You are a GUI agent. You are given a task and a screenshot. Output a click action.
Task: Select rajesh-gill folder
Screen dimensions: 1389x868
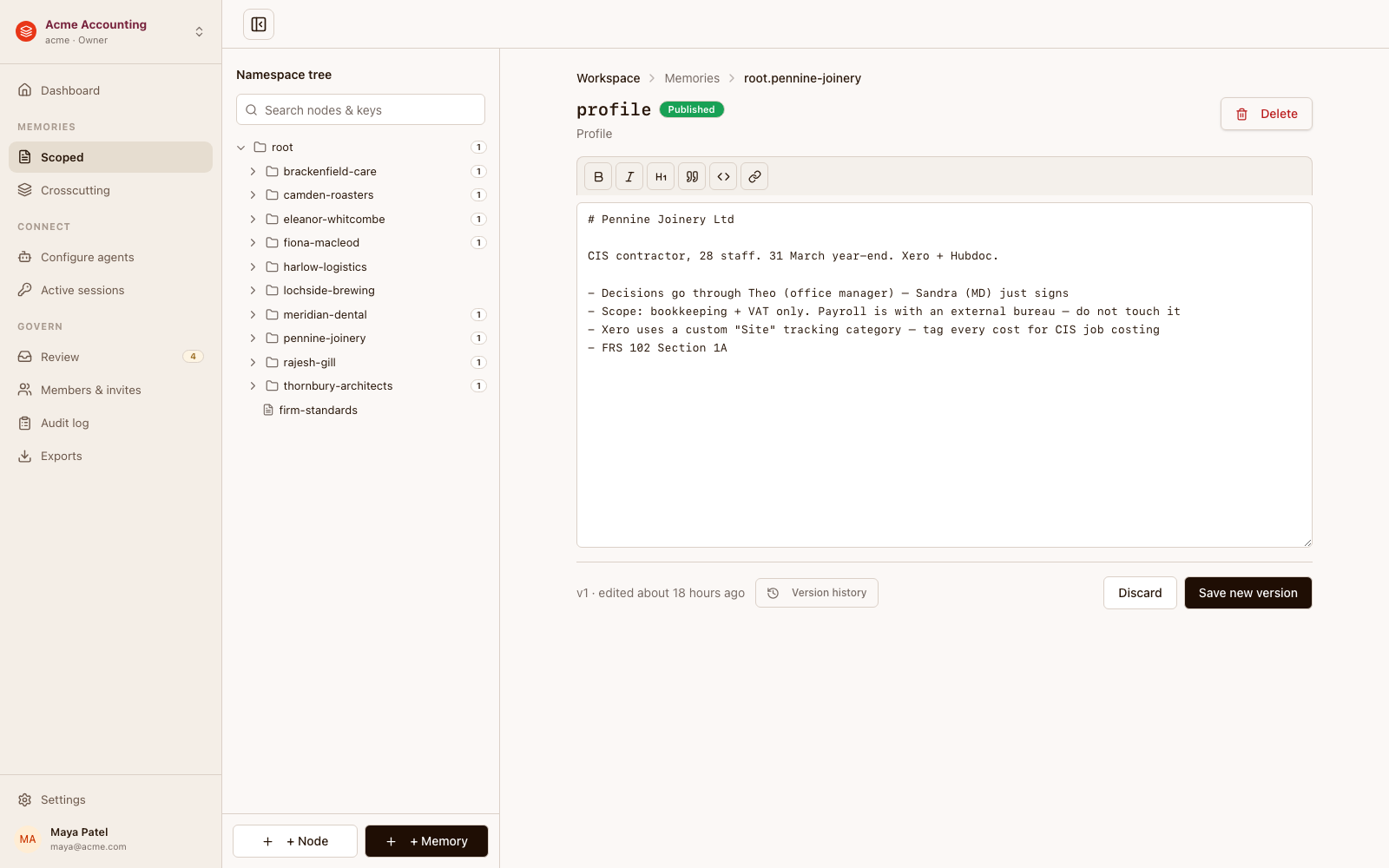tap(300, 363)
